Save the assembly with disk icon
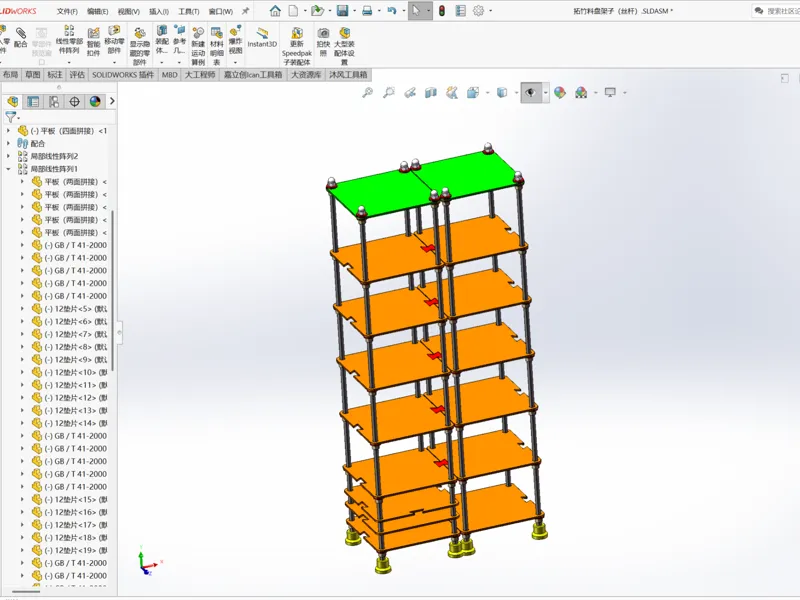Viewport: 800px width, 600px height. click(x=342, y=11)
